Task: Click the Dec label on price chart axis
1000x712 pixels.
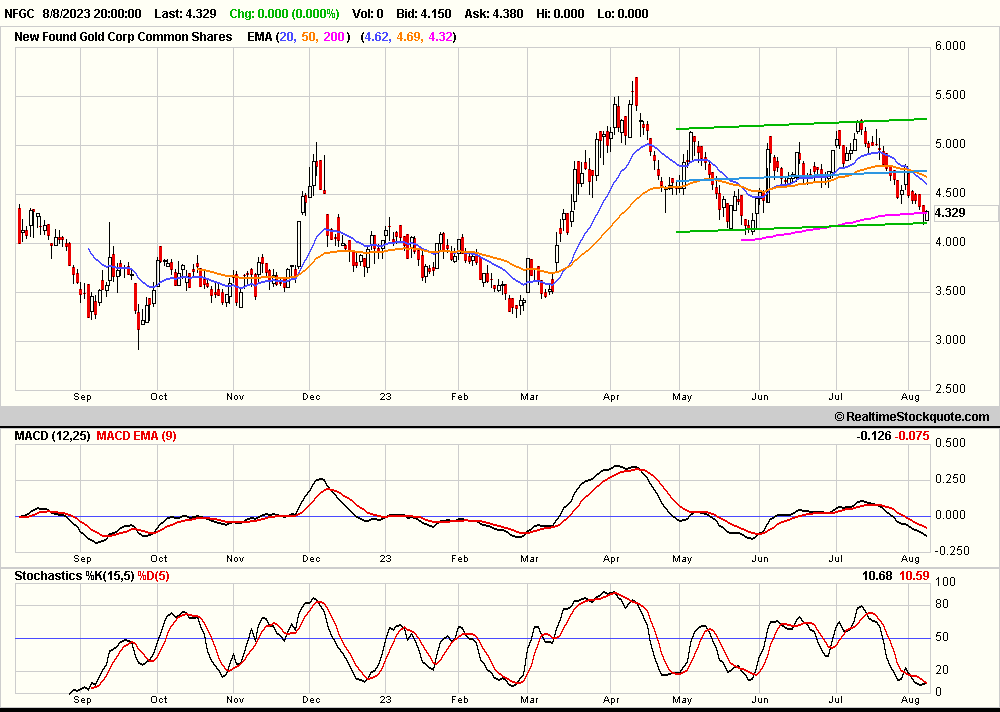Action: pos(311,397)
